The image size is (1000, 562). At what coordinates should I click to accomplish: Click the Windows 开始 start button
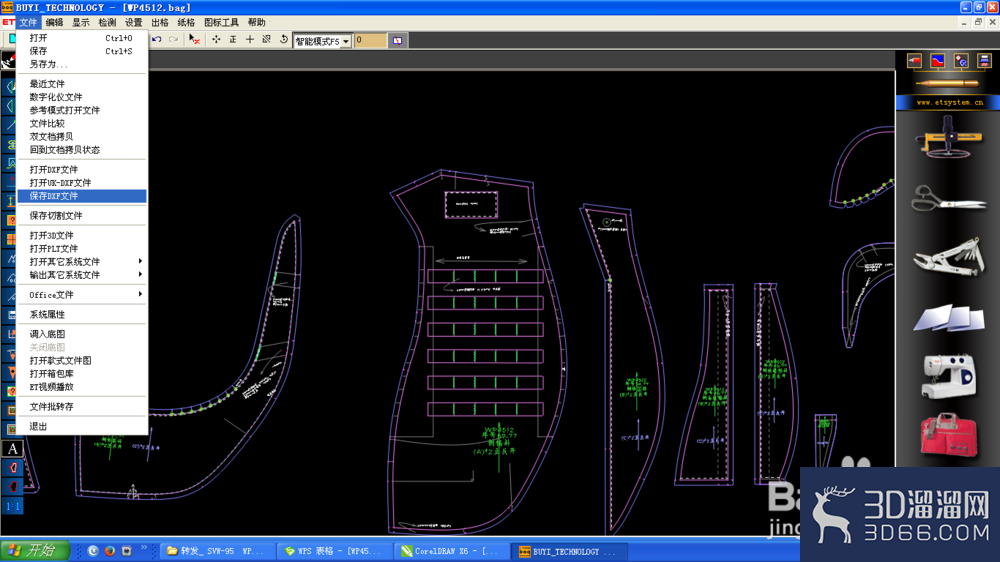click(34, 551)
